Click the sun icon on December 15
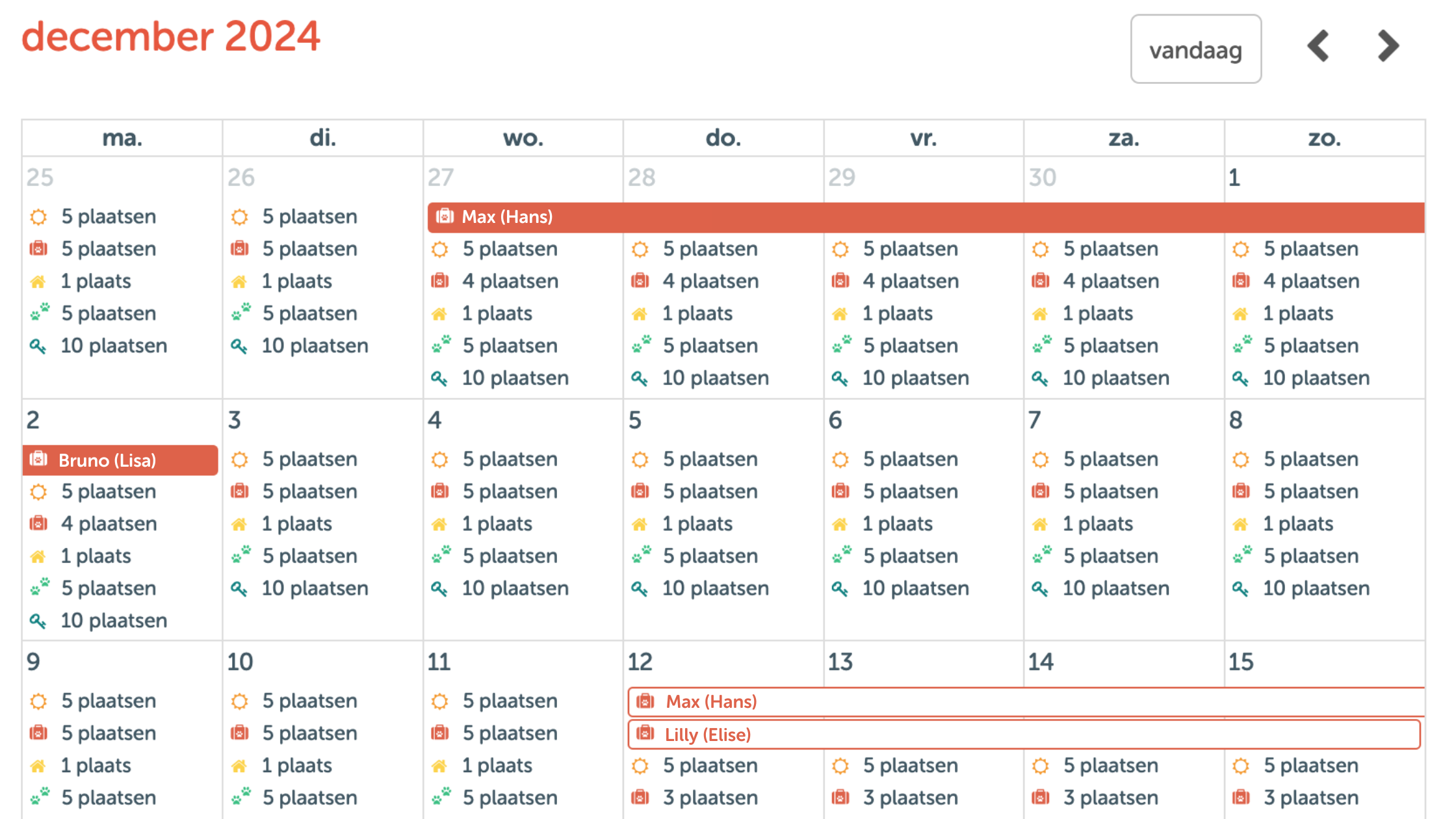This screenshot has width=1456, height=819. click(x=1241, y=766)
